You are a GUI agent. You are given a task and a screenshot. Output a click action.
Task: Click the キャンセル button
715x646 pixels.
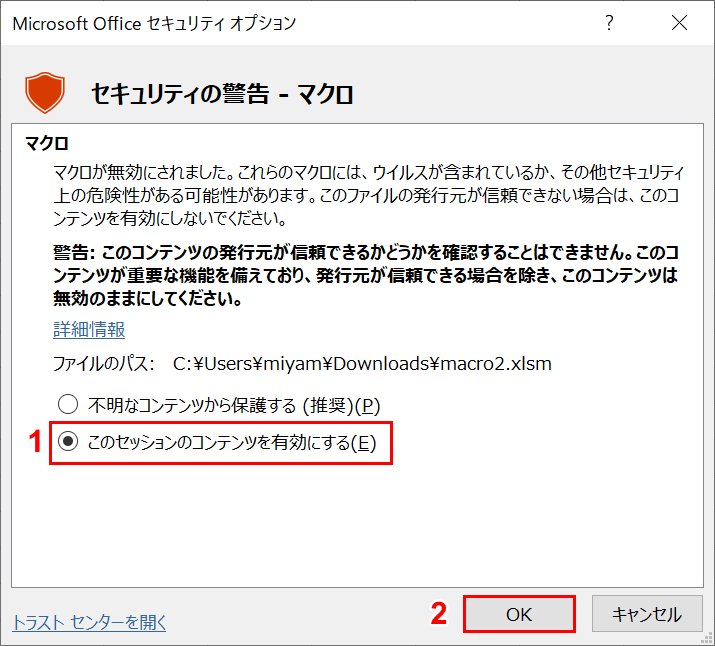point(647,614)
